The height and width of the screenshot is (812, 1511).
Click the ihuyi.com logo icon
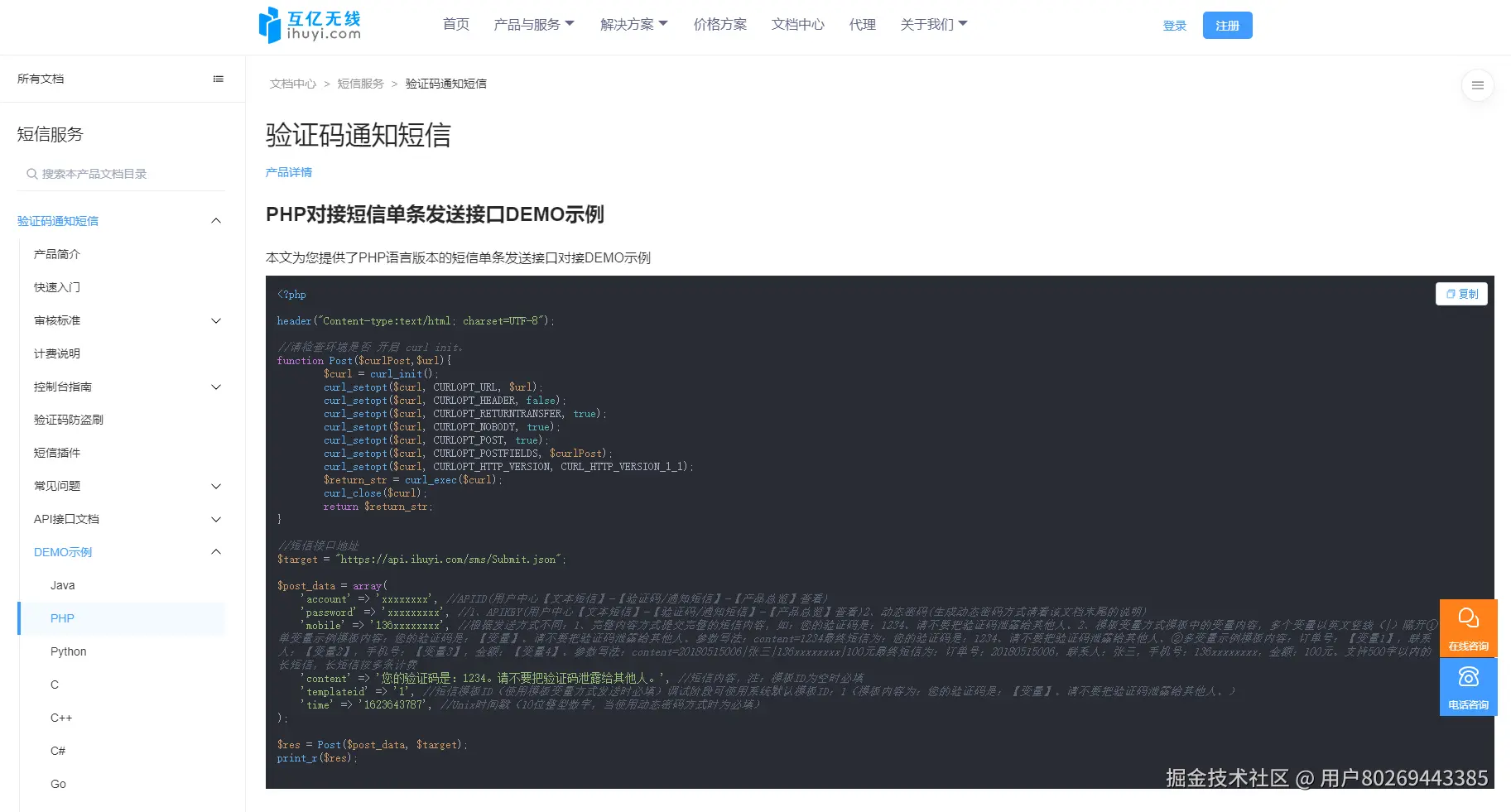pos(270,24)
